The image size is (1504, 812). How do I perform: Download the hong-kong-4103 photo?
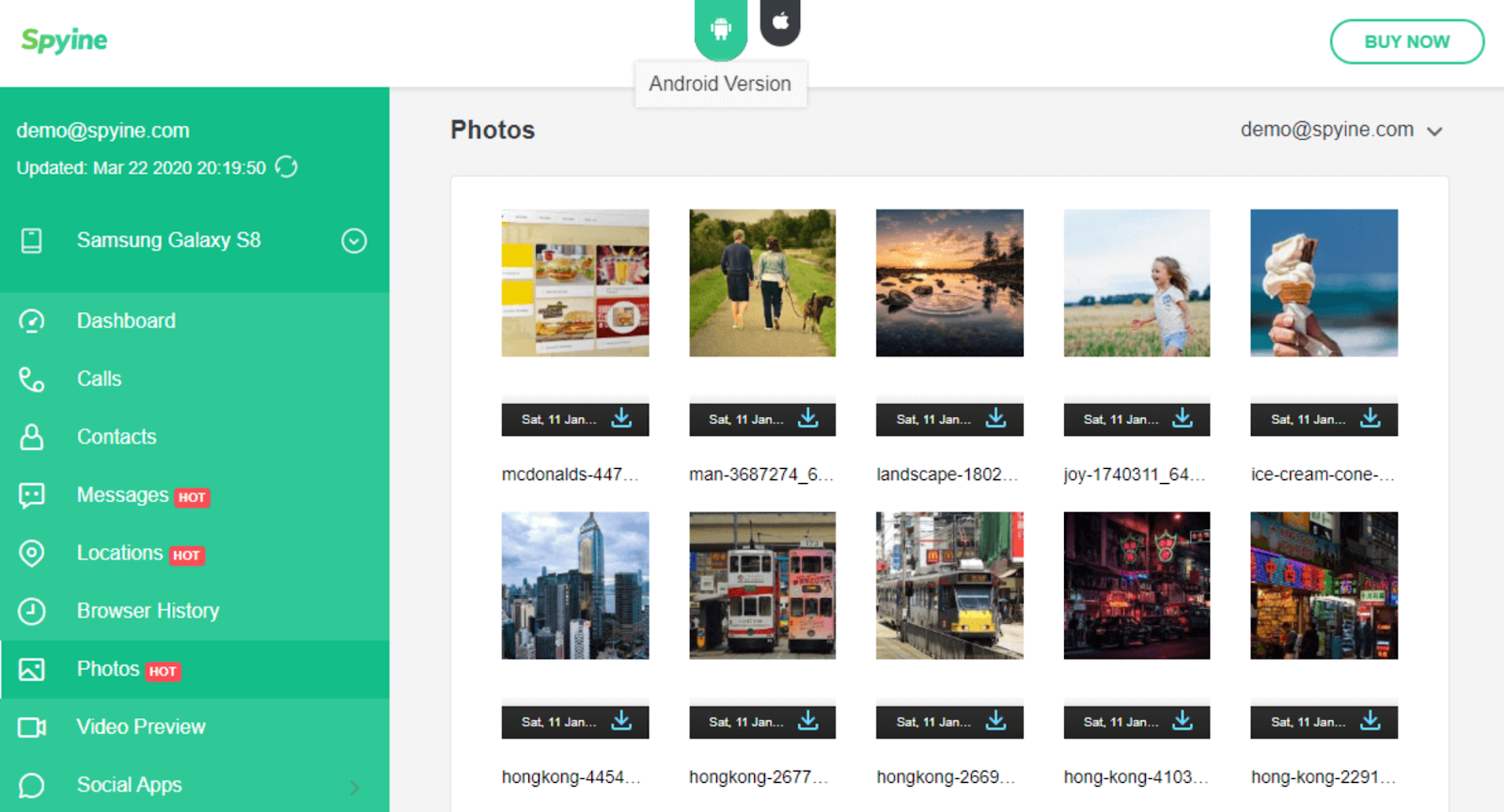1183,721
